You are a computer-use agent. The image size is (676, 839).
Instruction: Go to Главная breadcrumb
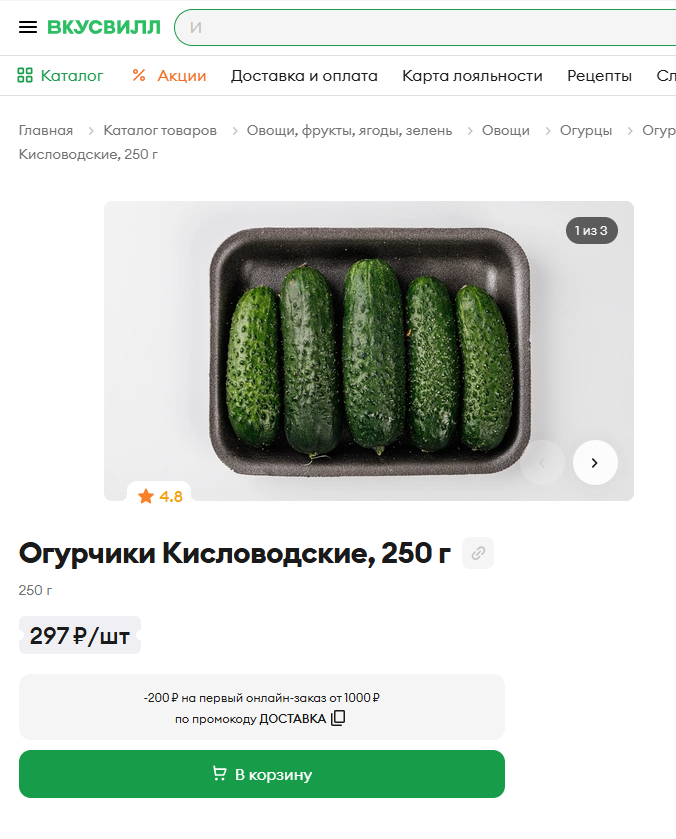[x=46, y=130]
